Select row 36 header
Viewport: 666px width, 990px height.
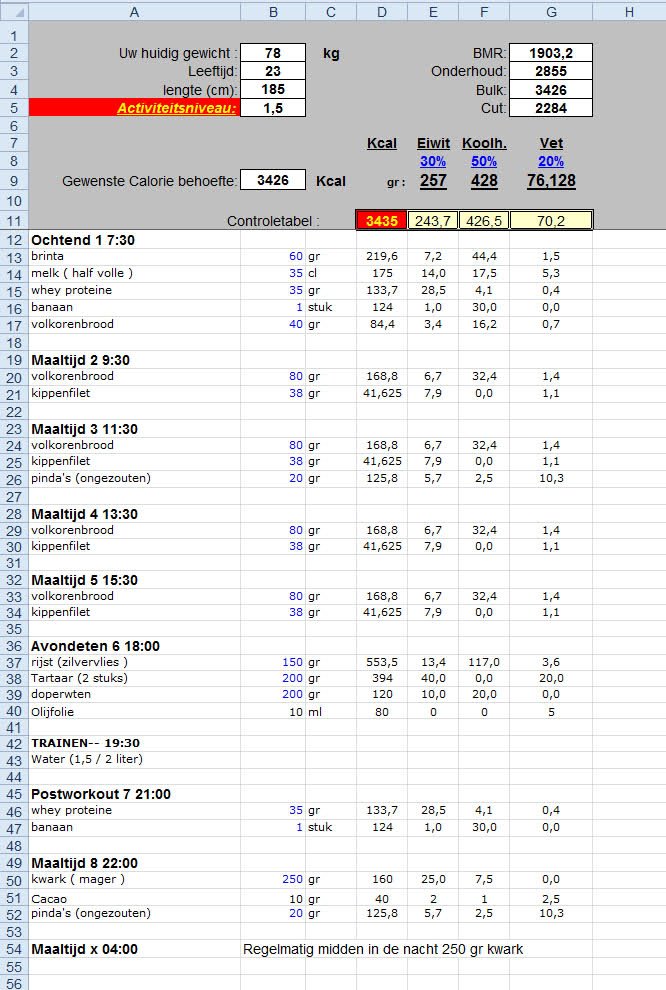(x=14, y=646)
